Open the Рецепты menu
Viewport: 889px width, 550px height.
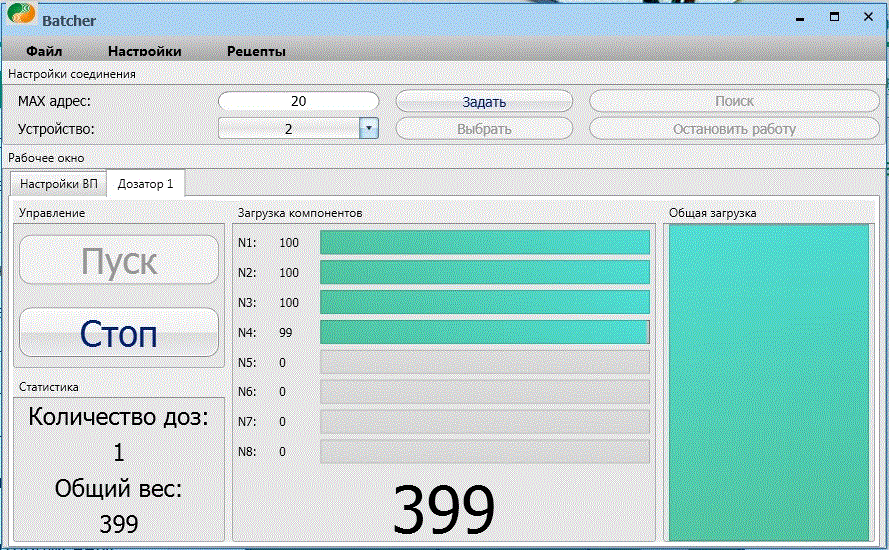(256, 51)
